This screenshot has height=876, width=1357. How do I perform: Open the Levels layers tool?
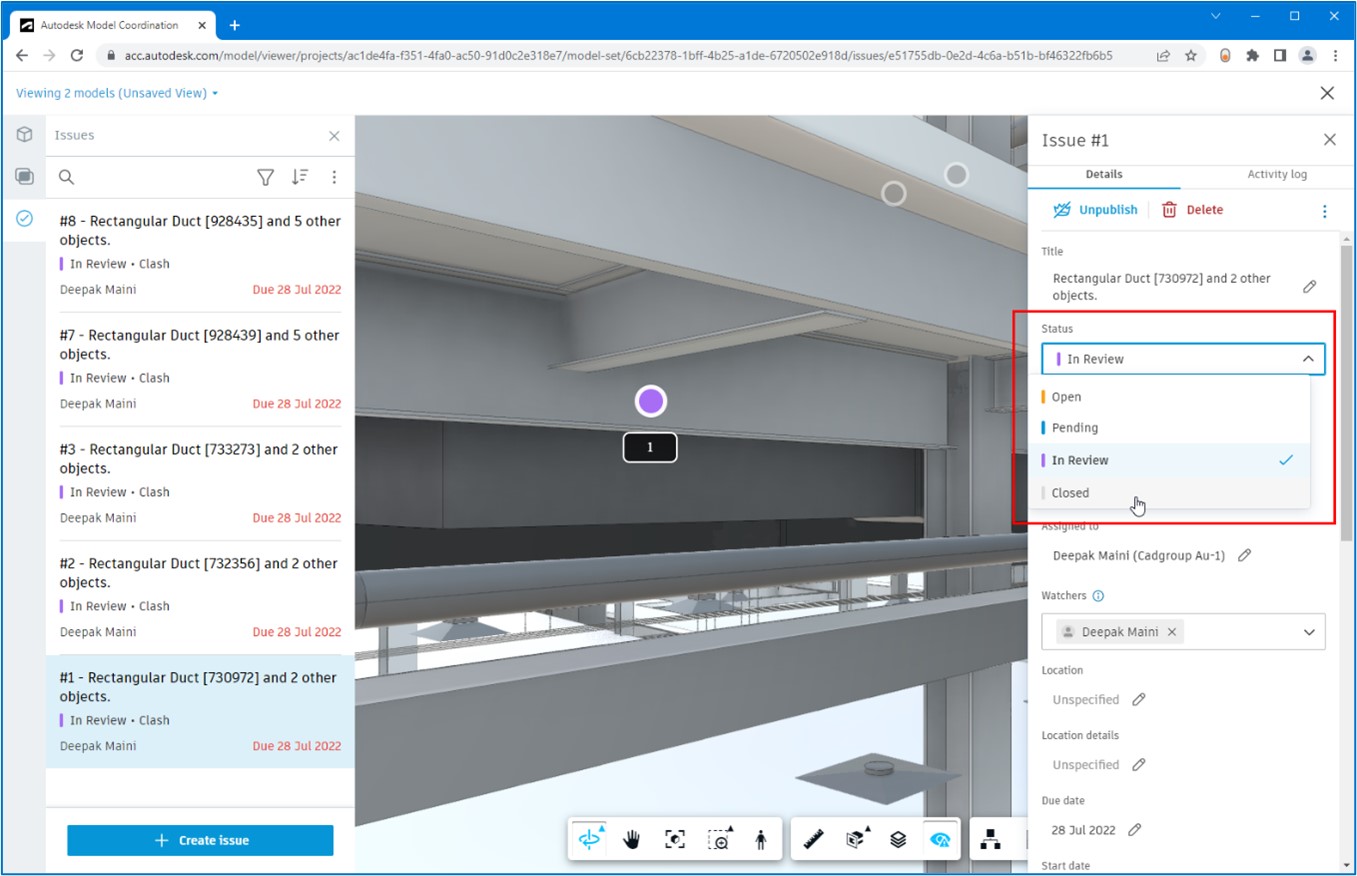click(898, 839)
